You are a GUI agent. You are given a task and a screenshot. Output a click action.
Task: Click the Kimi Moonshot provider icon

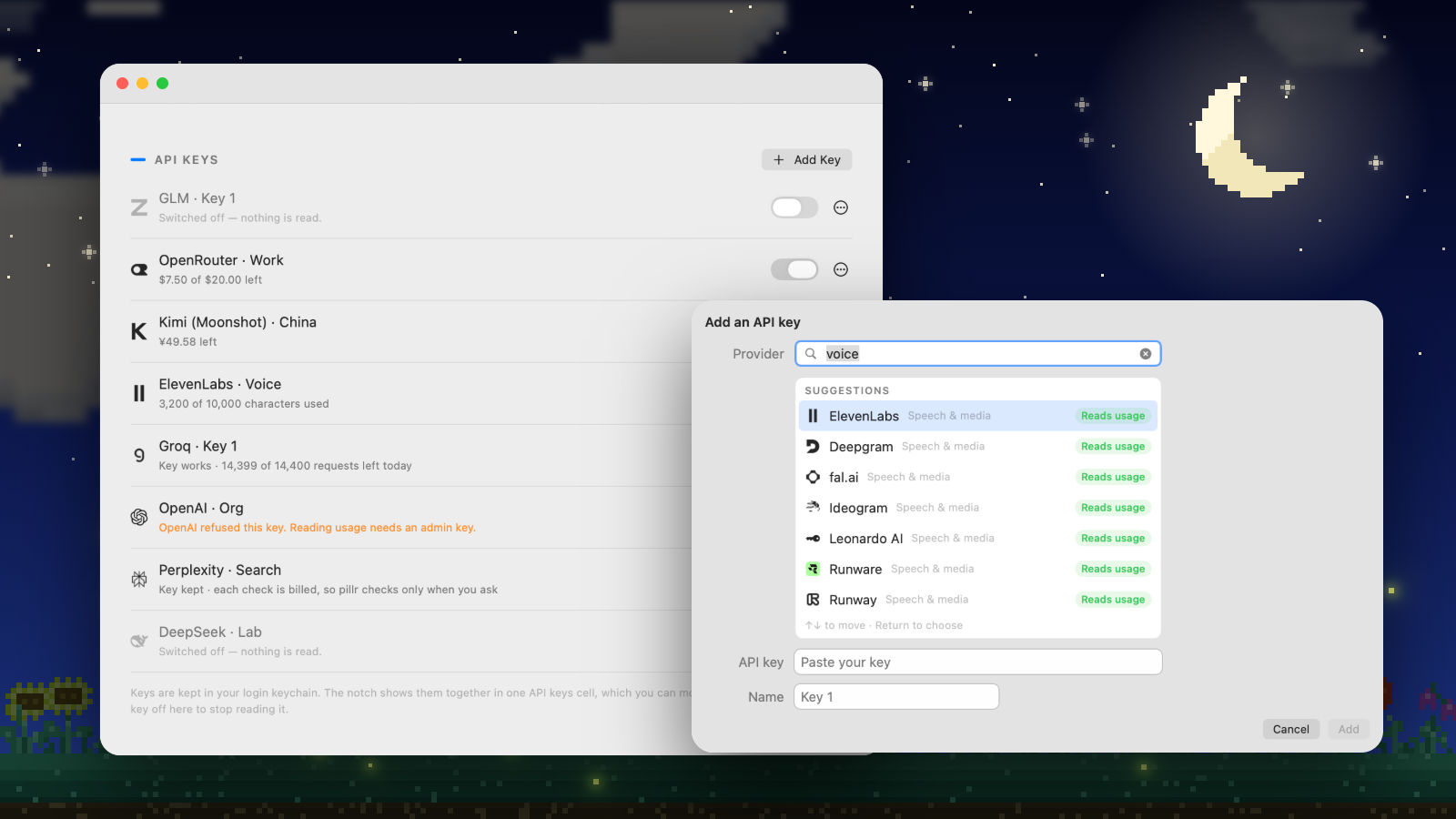(x=139, y=331)
